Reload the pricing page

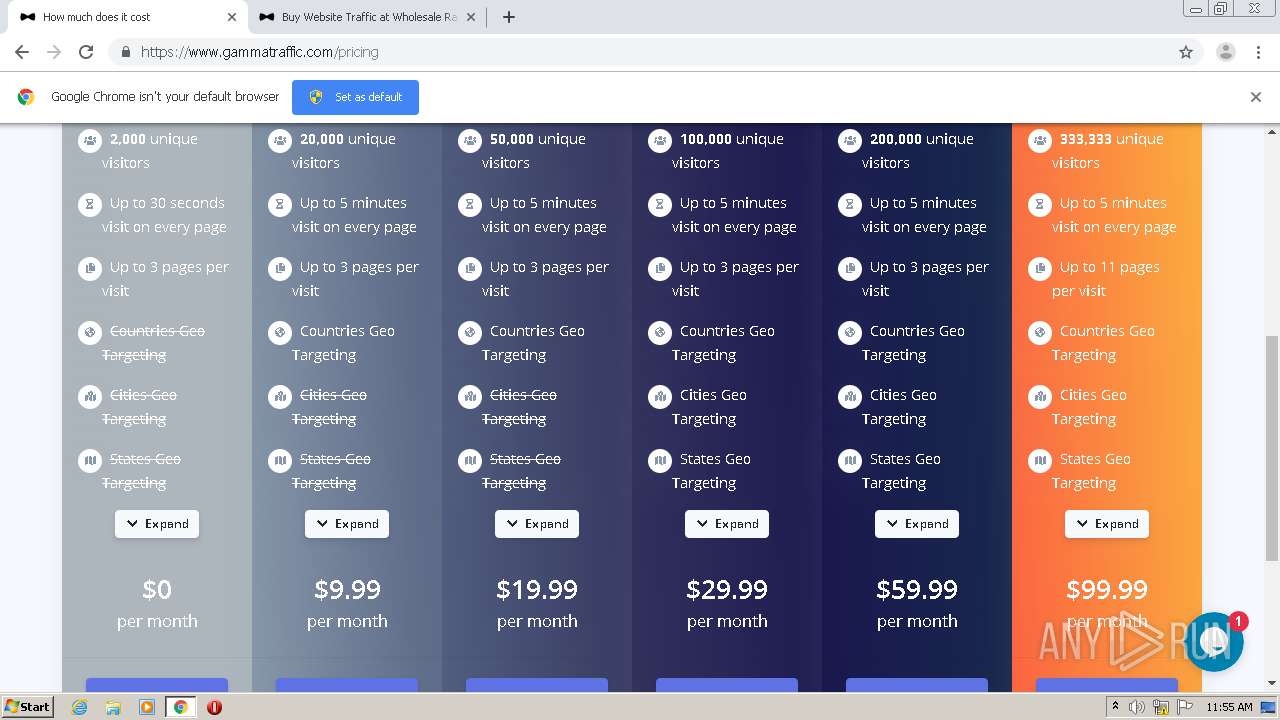[86, 52]
